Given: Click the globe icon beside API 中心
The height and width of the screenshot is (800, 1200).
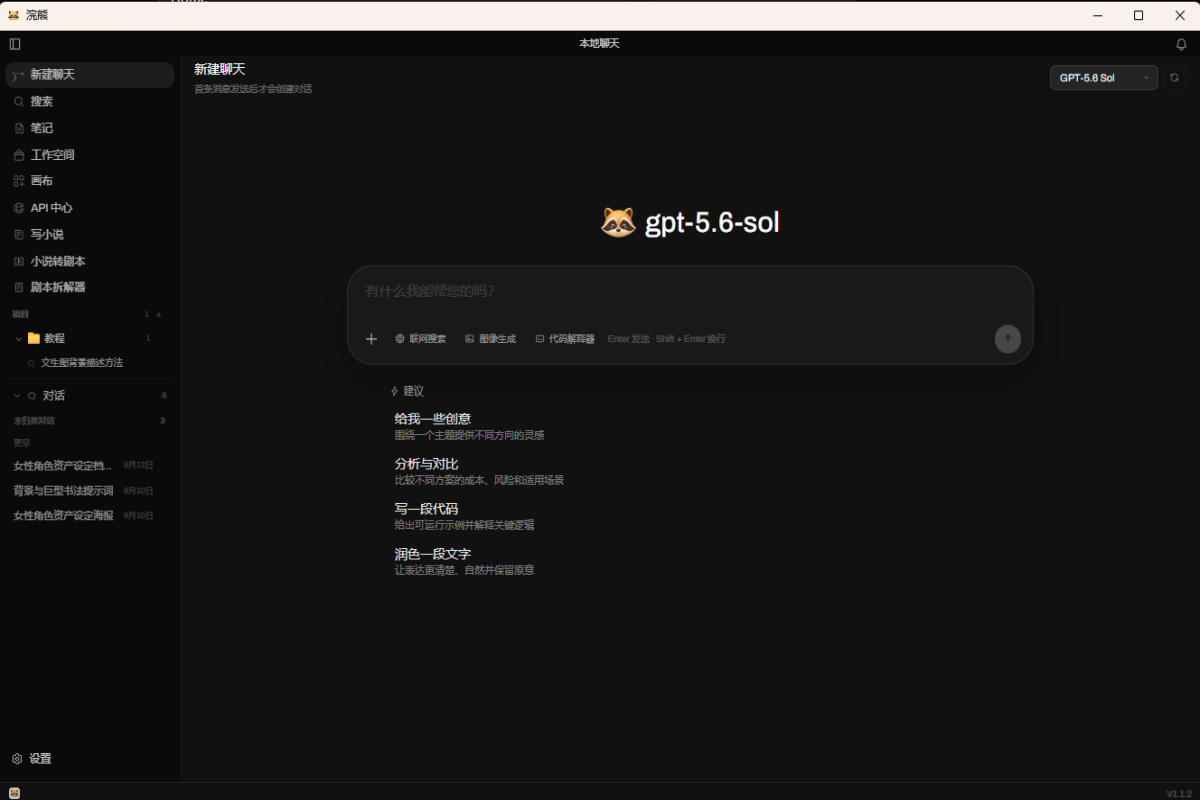Looking at the screenshot, I should (x=19, y=208).
